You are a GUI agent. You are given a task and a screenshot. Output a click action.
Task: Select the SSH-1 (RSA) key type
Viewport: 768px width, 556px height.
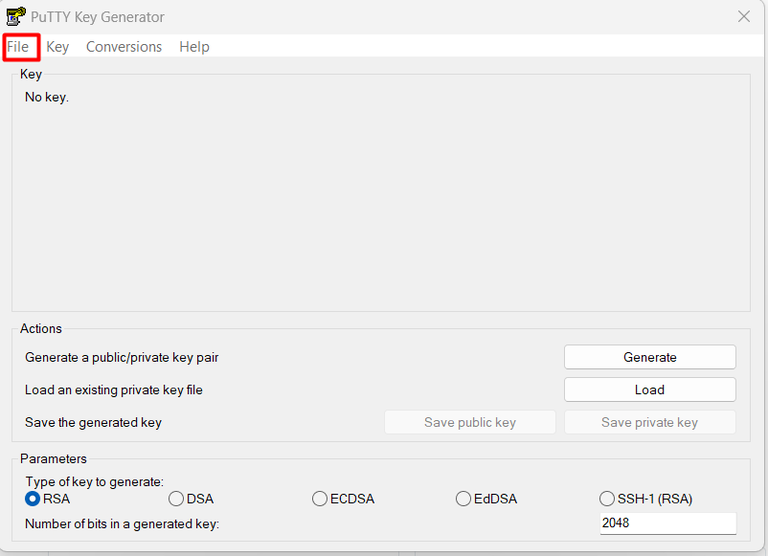pyautogui.click(x=607, y=499)
